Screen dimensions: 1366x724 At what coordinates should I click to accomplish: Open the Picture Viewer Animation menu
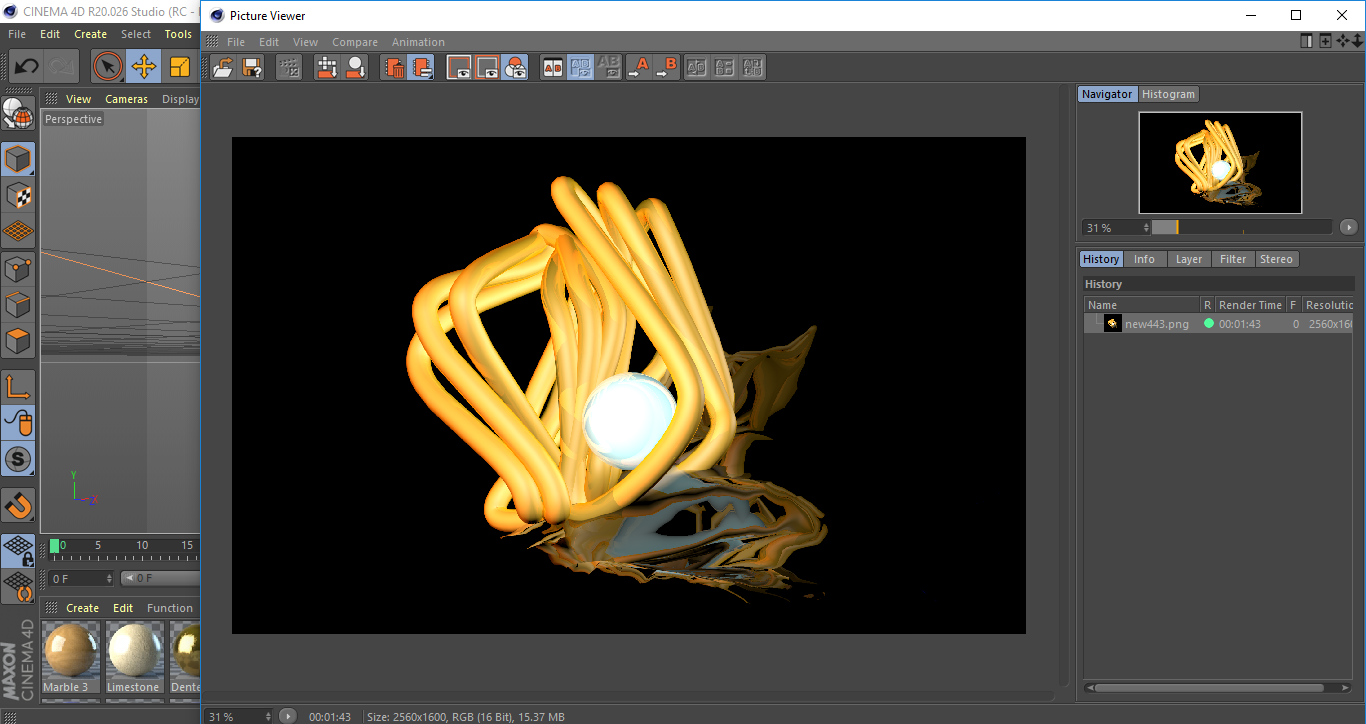click(x=418, y=42)
